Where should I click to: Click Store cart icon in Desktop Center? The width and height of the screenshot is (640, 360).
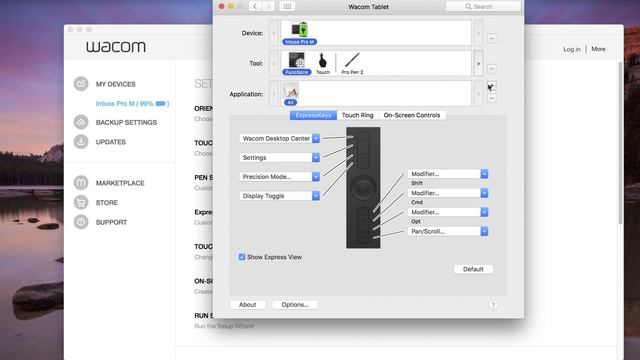click(x=81, y=202)
